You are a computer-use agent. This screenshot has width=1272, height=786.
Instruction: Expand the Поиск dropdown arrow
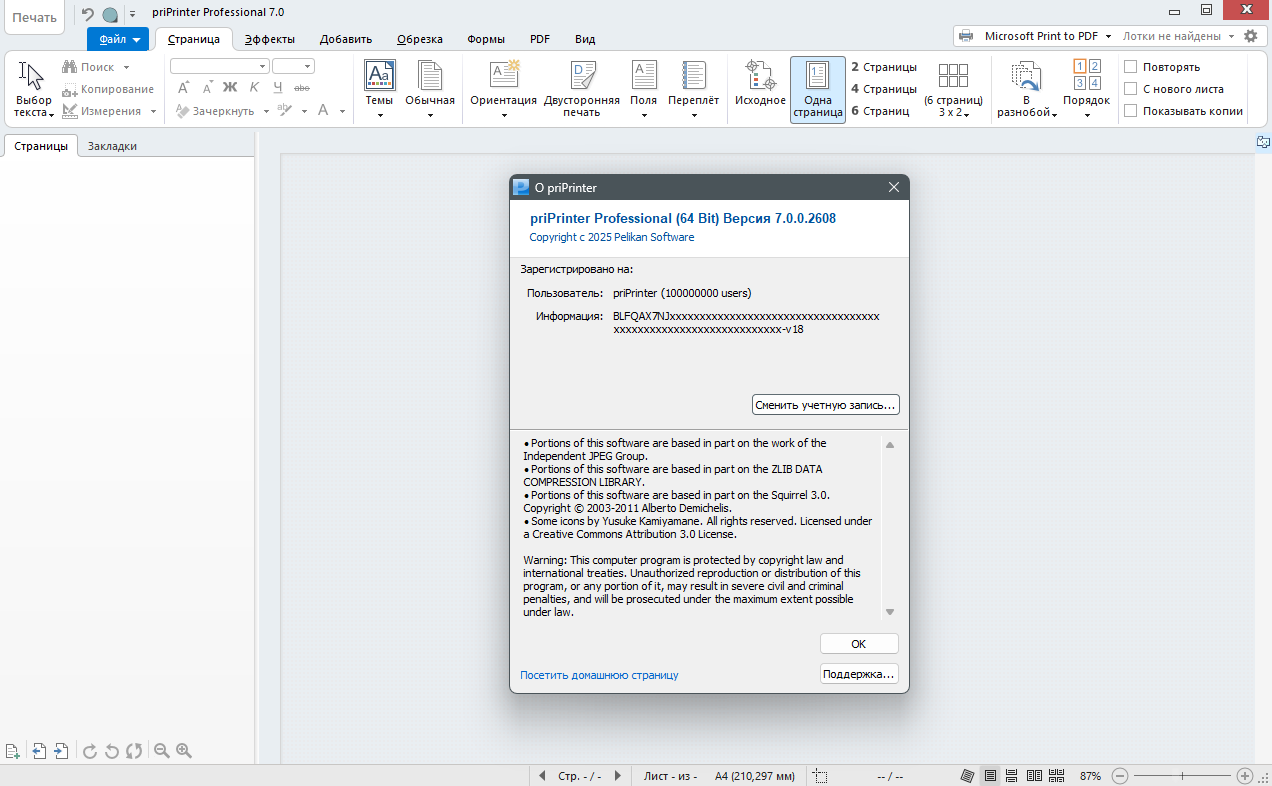click(x=127, y=67)
